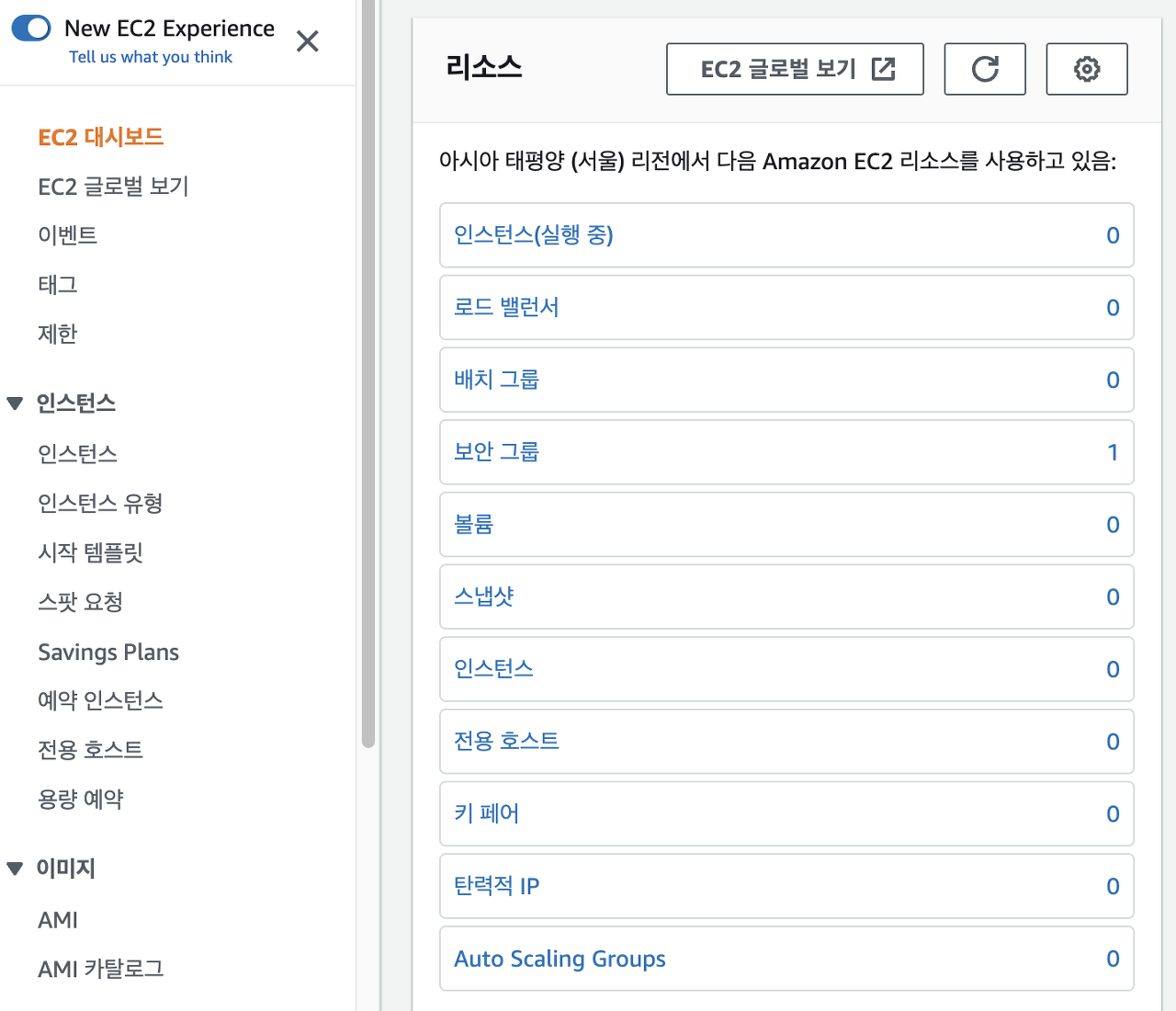Viewport: 1176px width, 1011px height.
Task: Collapse the 이미지 sidebar section
Action: [15, 869]
